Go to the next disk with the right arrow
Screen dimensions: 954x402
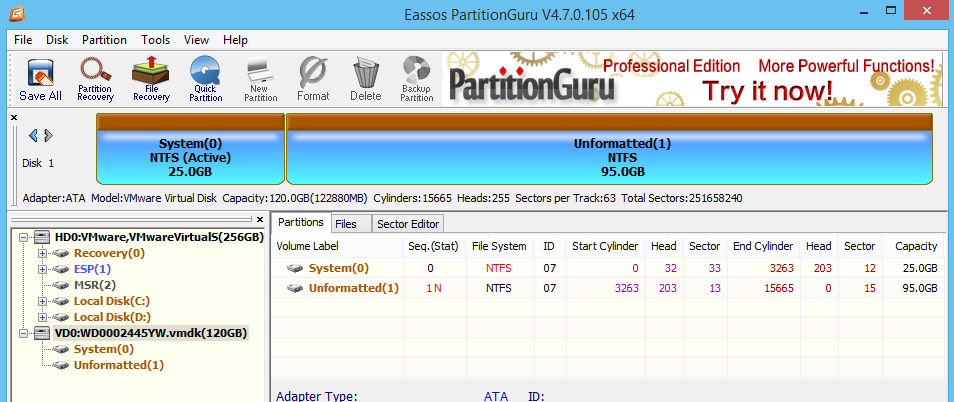(49, 136)
